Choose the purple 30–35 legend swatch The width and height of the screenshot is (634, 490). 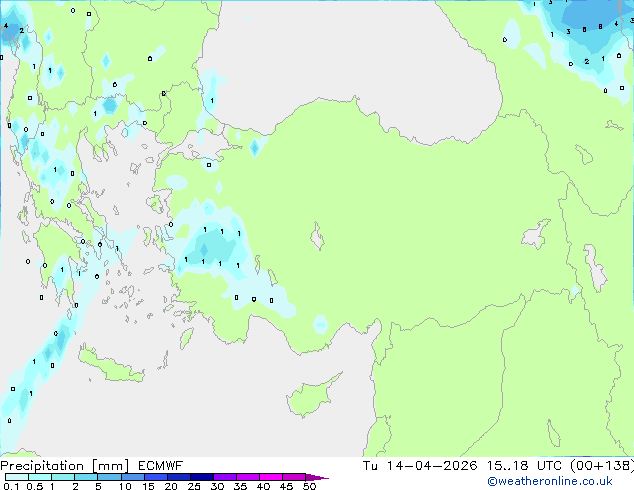pos(227,478)
